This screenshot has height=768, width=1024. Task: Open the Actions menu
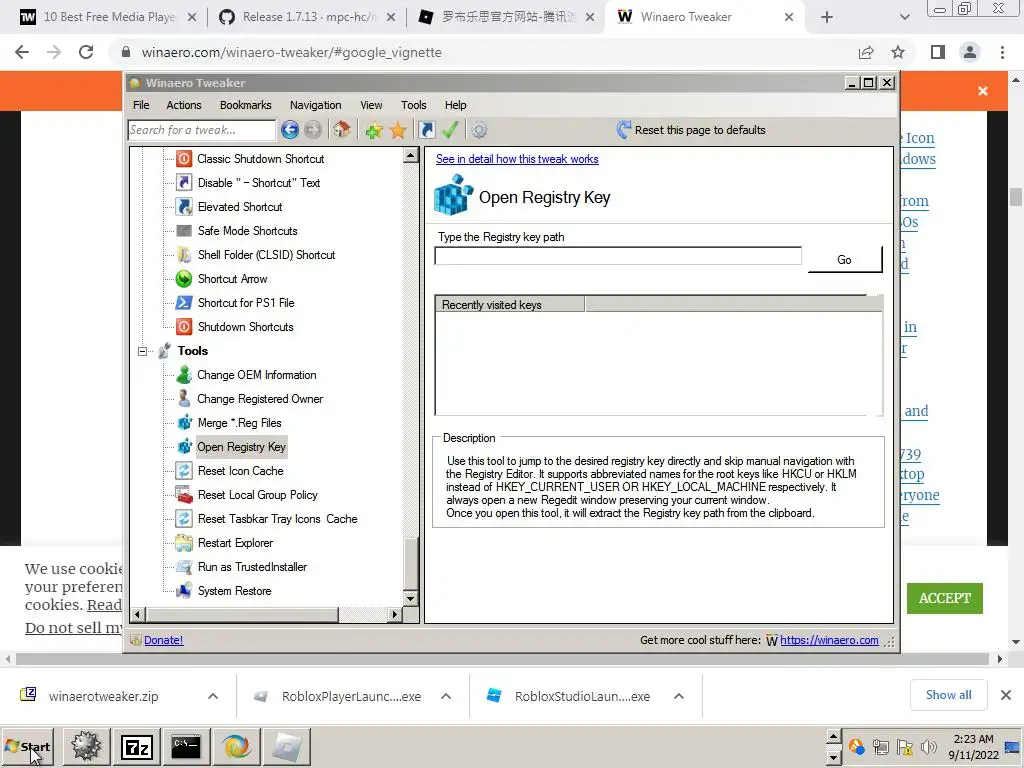(x=184, y=105)
